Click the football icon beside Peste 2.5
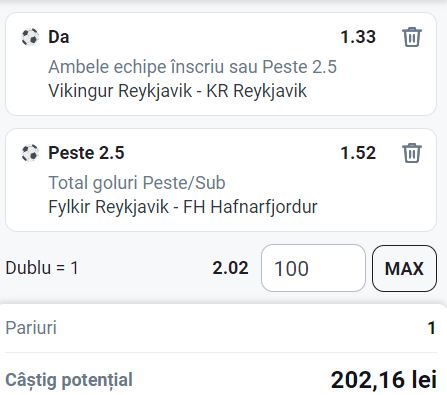447x395 pixels. click(x=30, y=153)
